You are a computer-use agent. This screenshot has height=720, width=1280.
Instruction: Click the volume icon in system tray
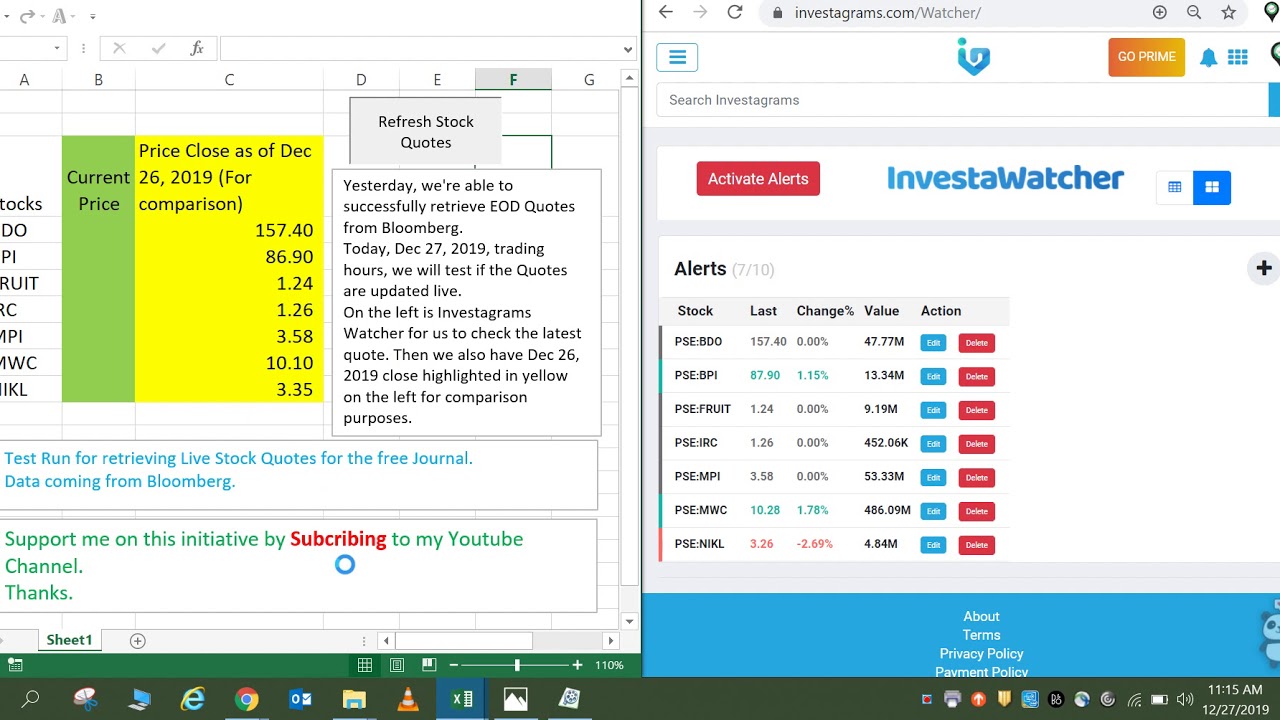(1185, 699)
